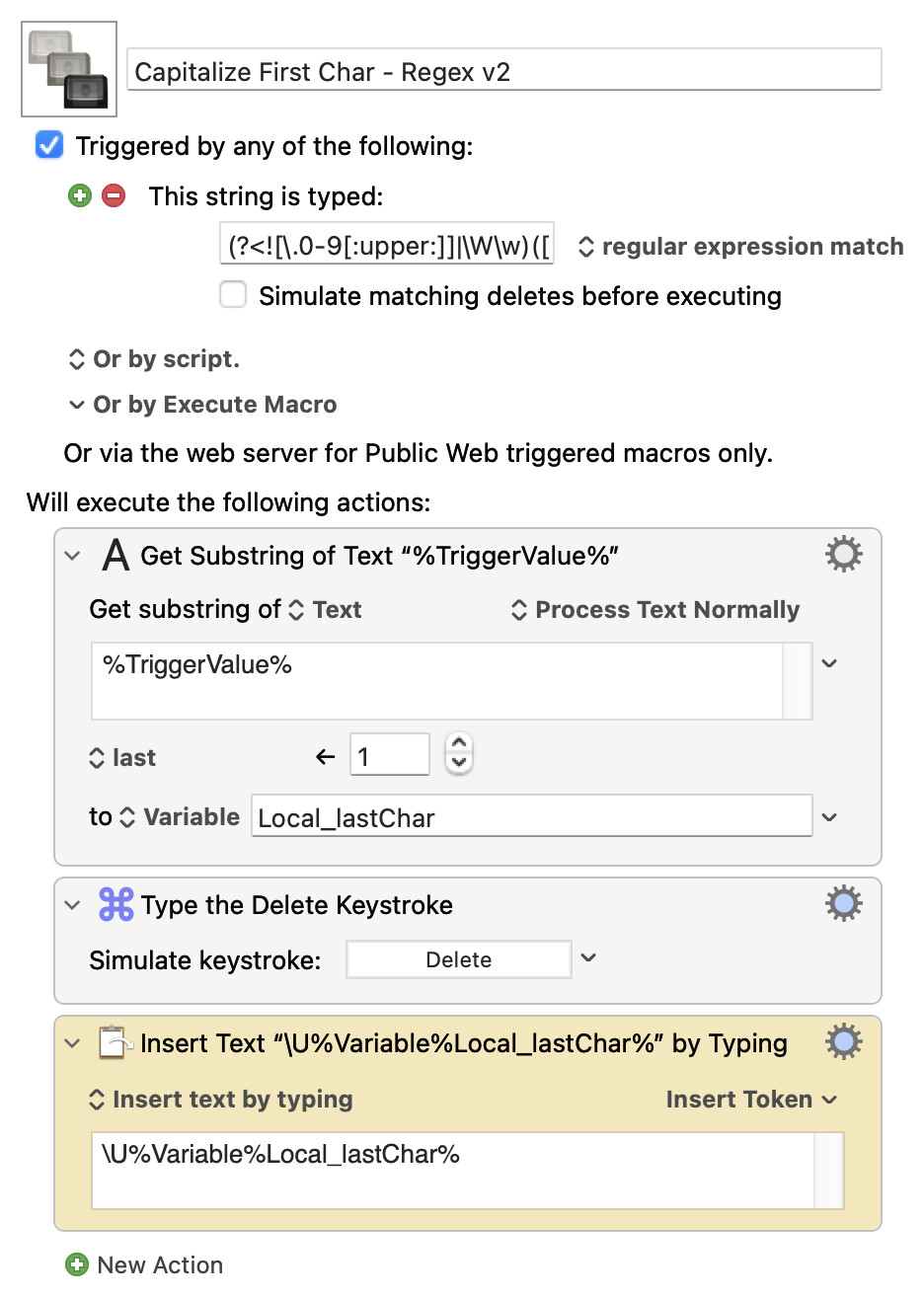924x1297 pixels.
Task: Click the clipboard icon of Insert Text action
Action: [x=115, y=1043]
